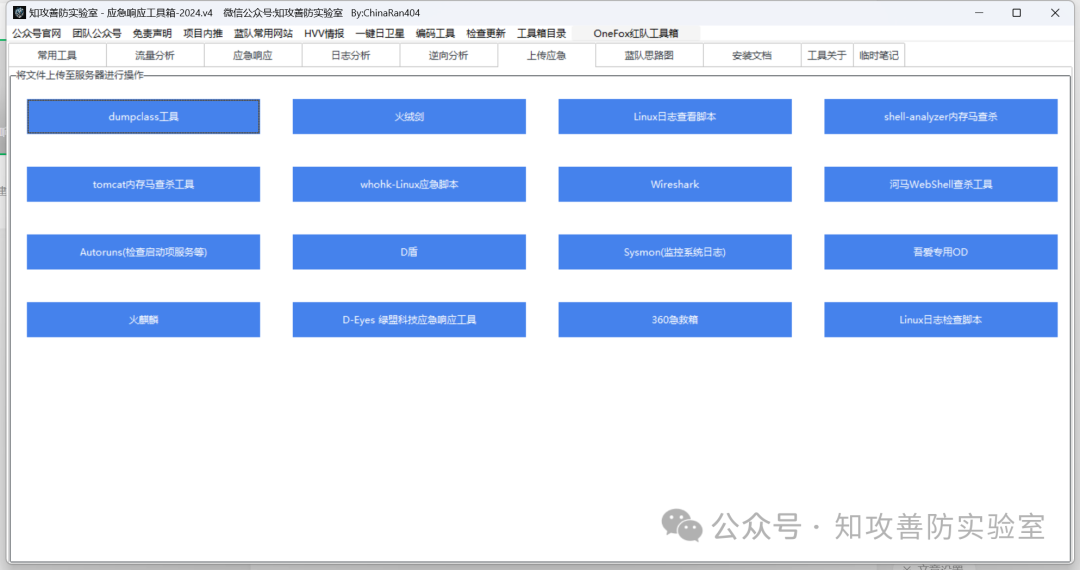Open the 蓝队思路图 tab
The image size is (1080, 570).
coord(649,55)
